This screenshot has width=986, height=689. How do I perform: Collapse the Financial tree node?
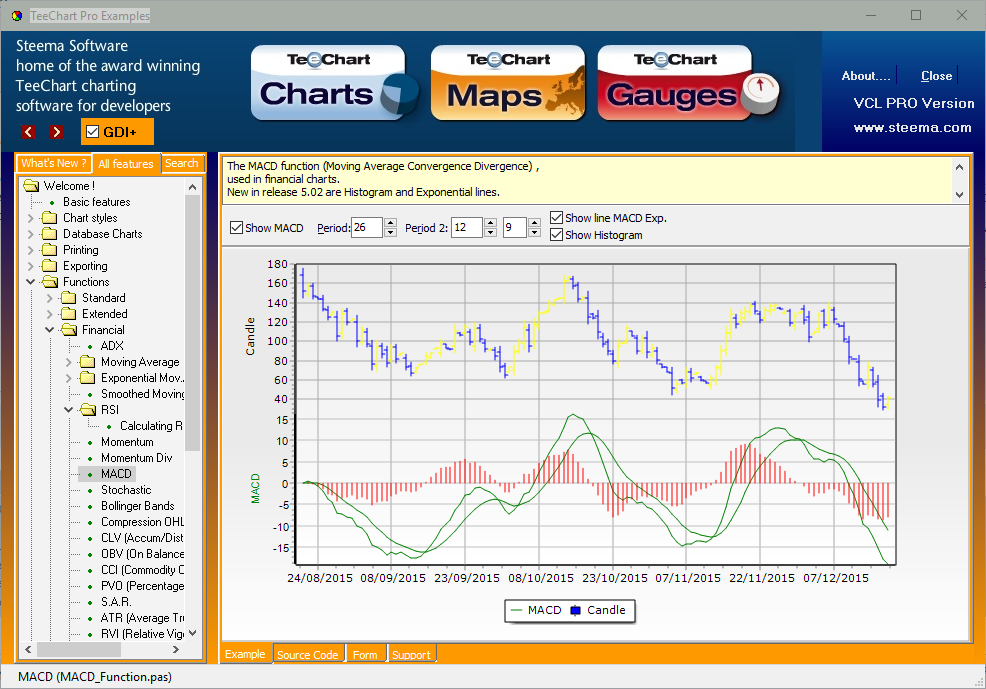50,330
